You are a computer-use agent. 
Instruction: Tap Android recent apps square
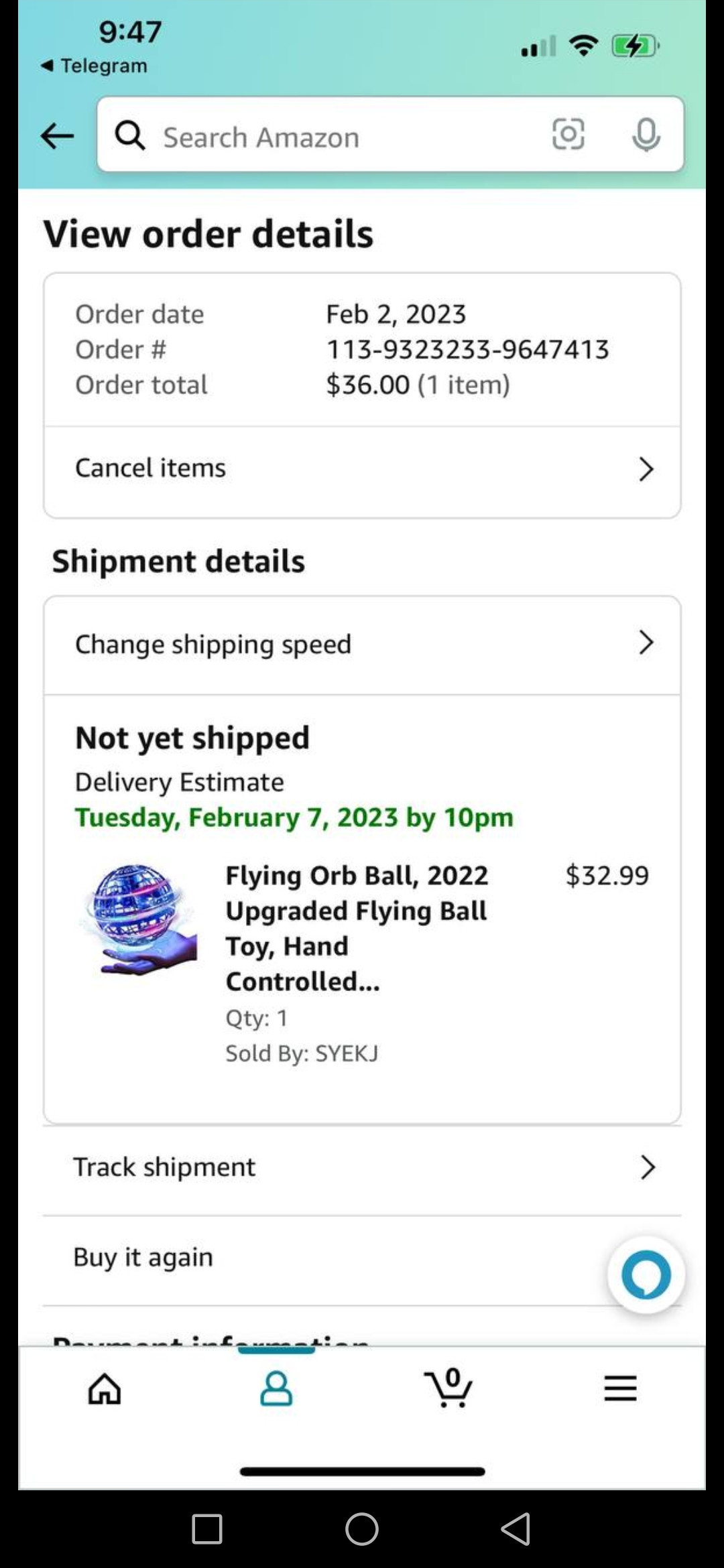click(207, 1529)
